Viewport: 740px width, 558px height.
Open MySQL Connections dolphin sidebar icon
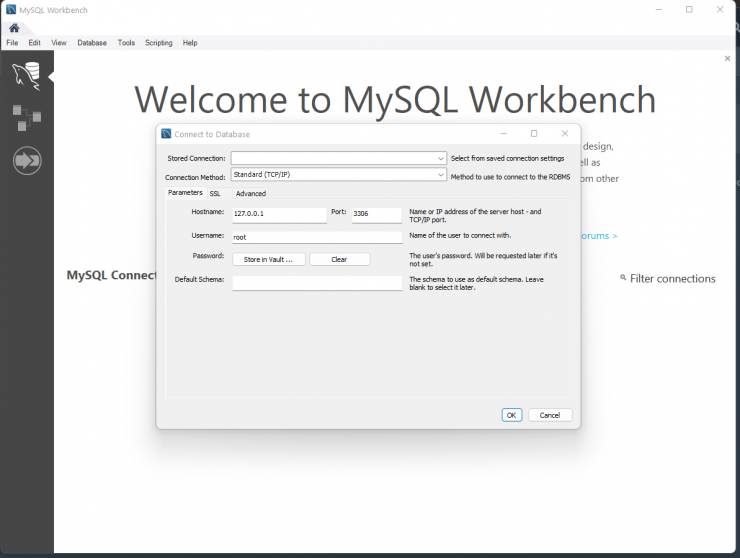pyautogui.click(x=26, y=76)
